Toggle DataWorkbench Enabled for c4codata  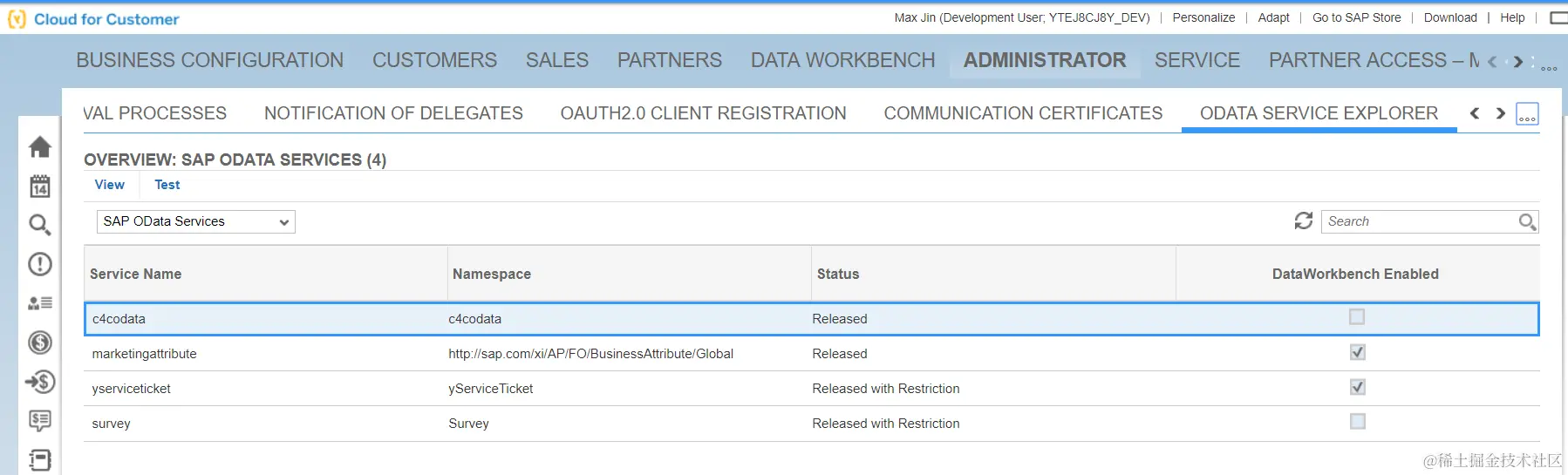[1357, 317]
